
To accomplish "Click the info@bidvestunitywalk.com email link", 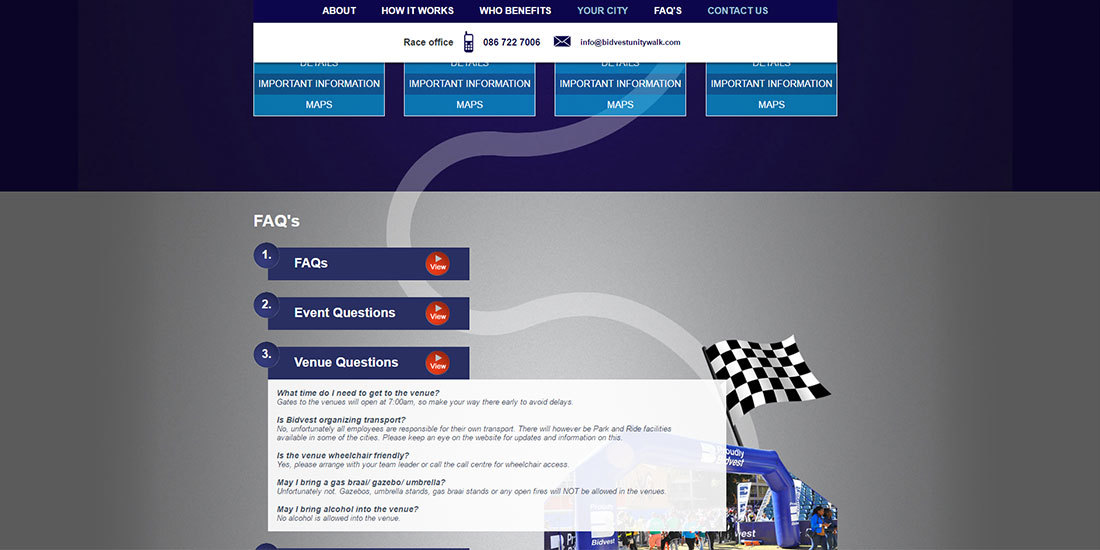I will coord(630,43).
